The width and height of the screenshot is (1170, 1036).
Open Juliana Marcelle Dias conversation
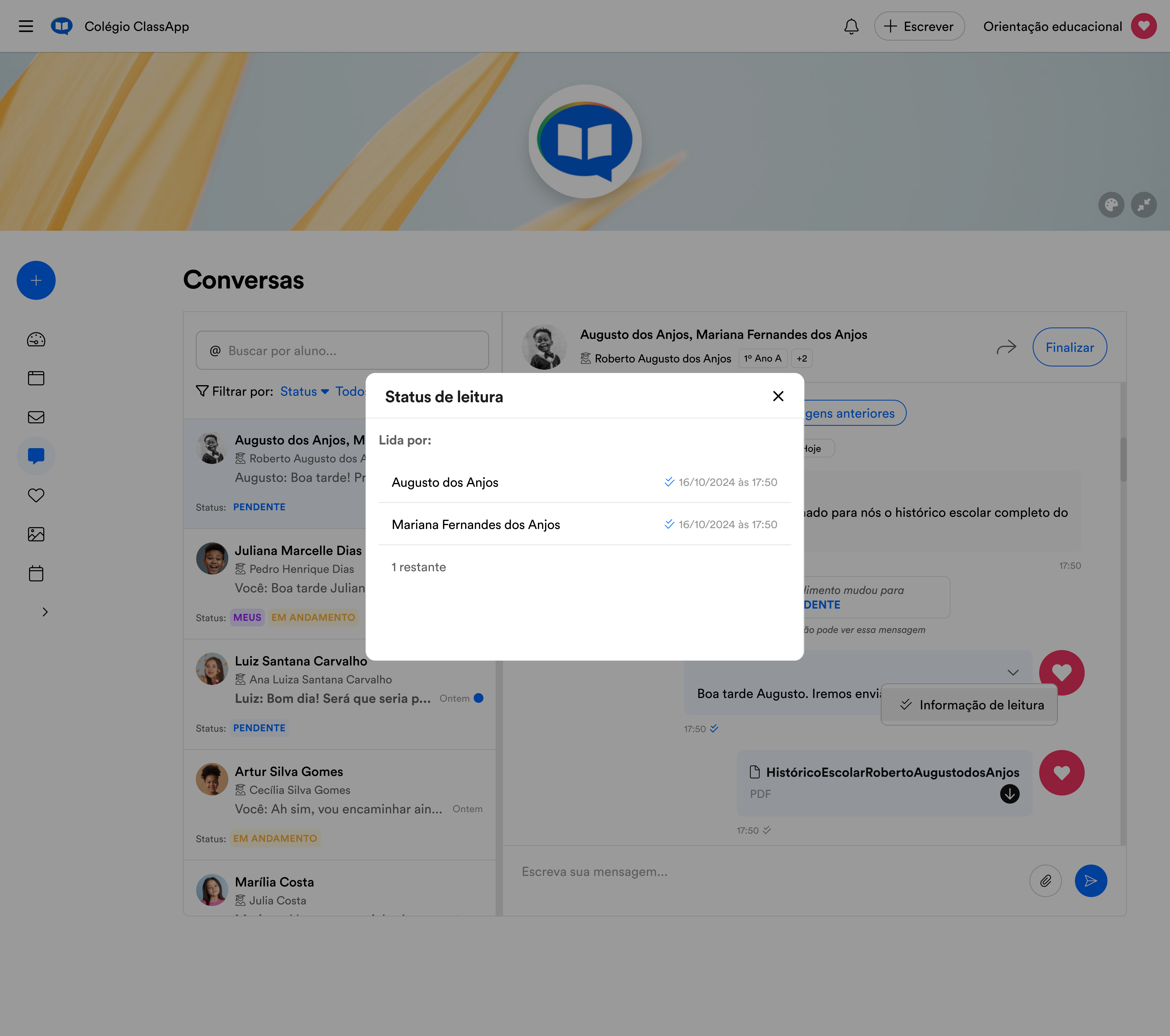(275, 584)
